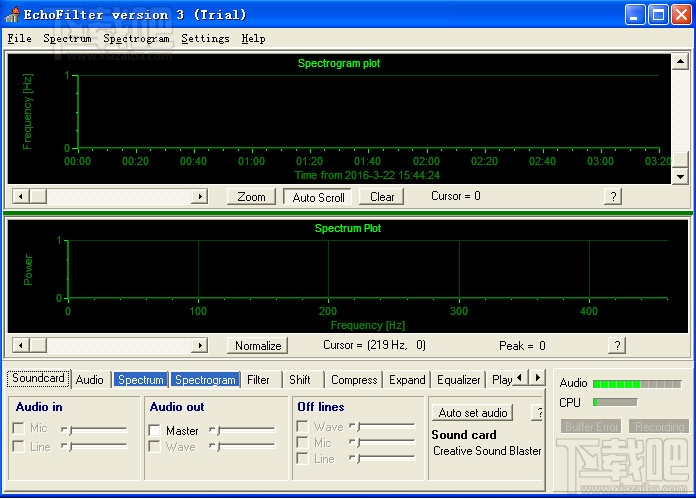696x499 pixels.
Task: Click spectrogram scrollbar right arrow
Action: [x=200, y=196]
